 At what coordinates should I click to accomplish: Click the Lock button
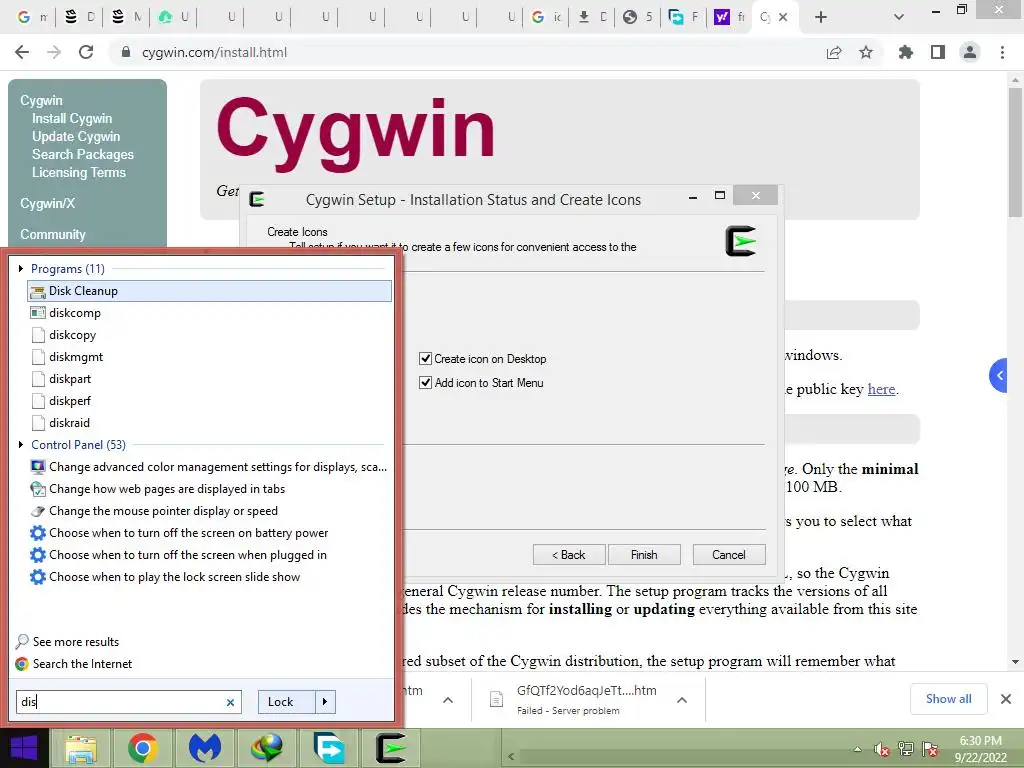pyautogui.click(x=287, y=702)
